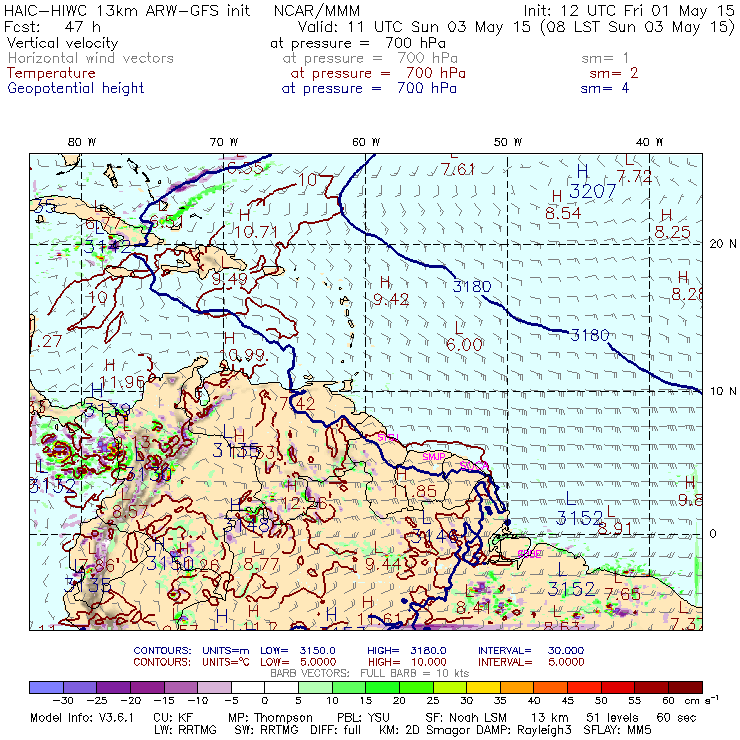The image size is (740, 740).
Task: Select the dark red color bar segment after 55
Action: coord(651,687)
